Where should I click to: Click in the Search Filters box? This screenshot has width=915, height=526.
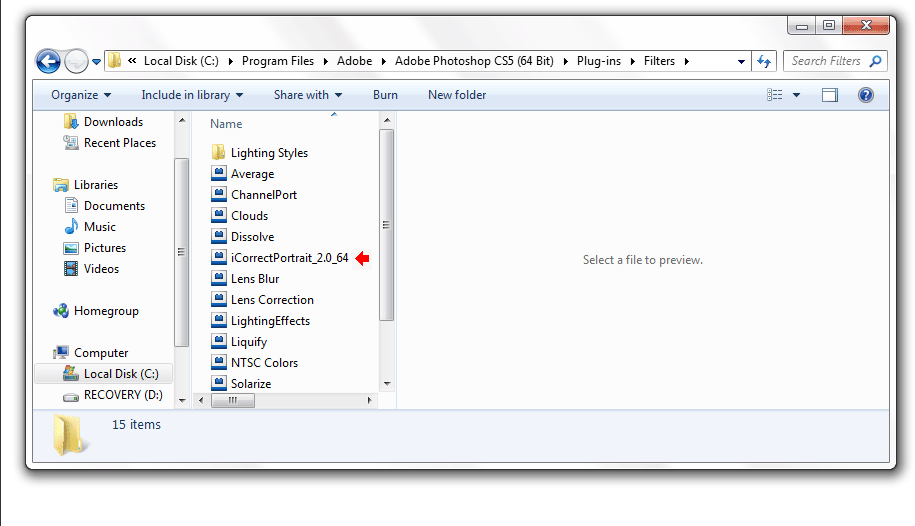tap(825, 61)
